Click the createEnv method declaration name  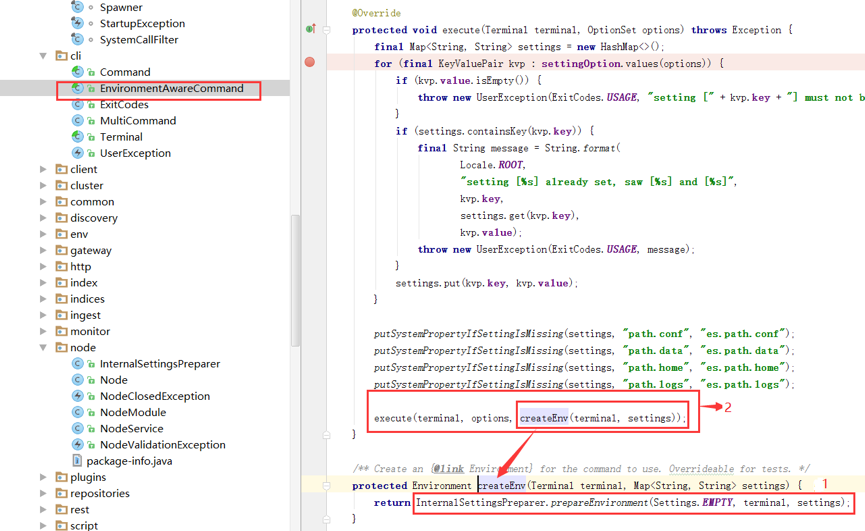pos(501,485)
